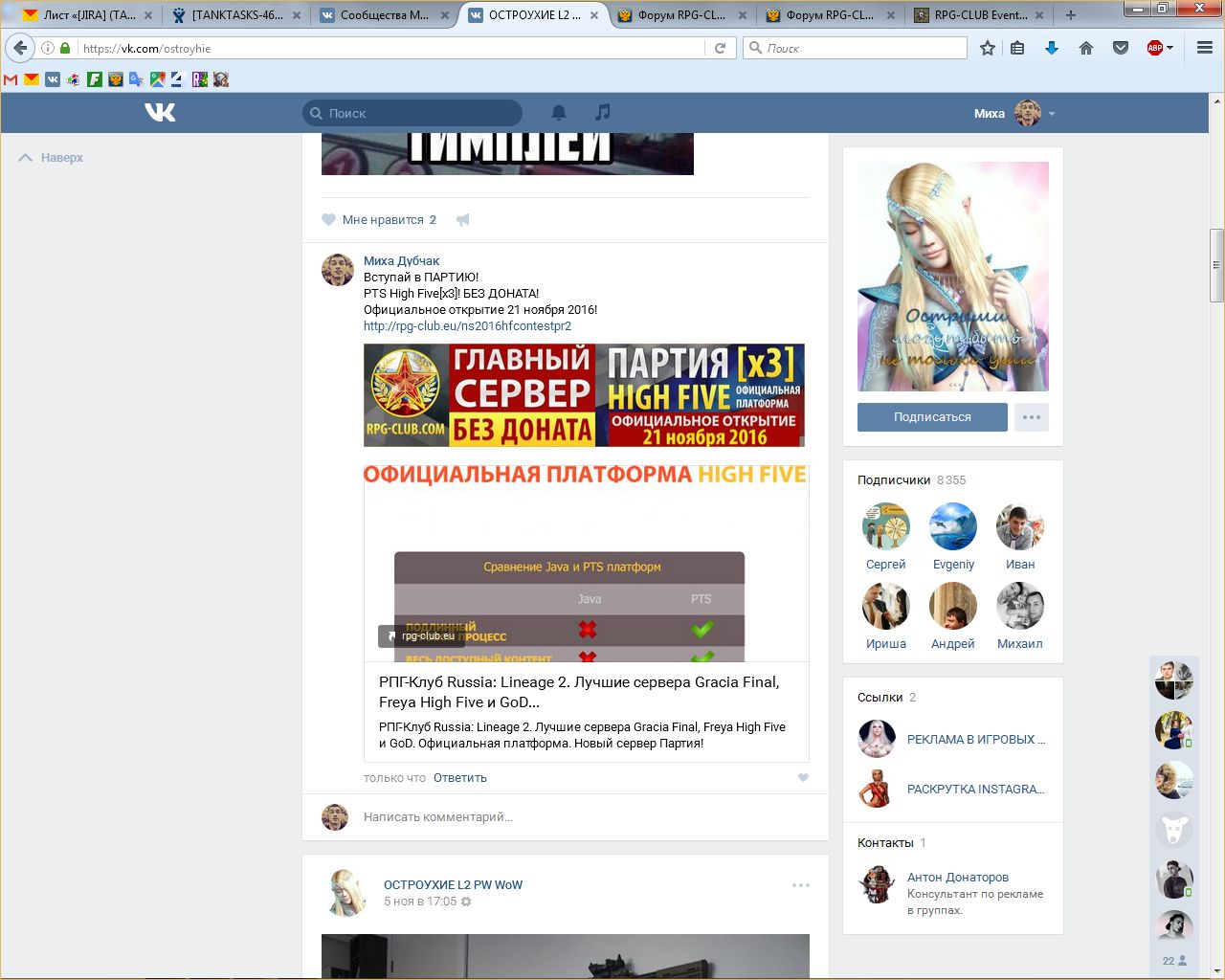Go to the browser home page
The width and height of the screenshot is (1225, 980).
(x=1086, y=48)
